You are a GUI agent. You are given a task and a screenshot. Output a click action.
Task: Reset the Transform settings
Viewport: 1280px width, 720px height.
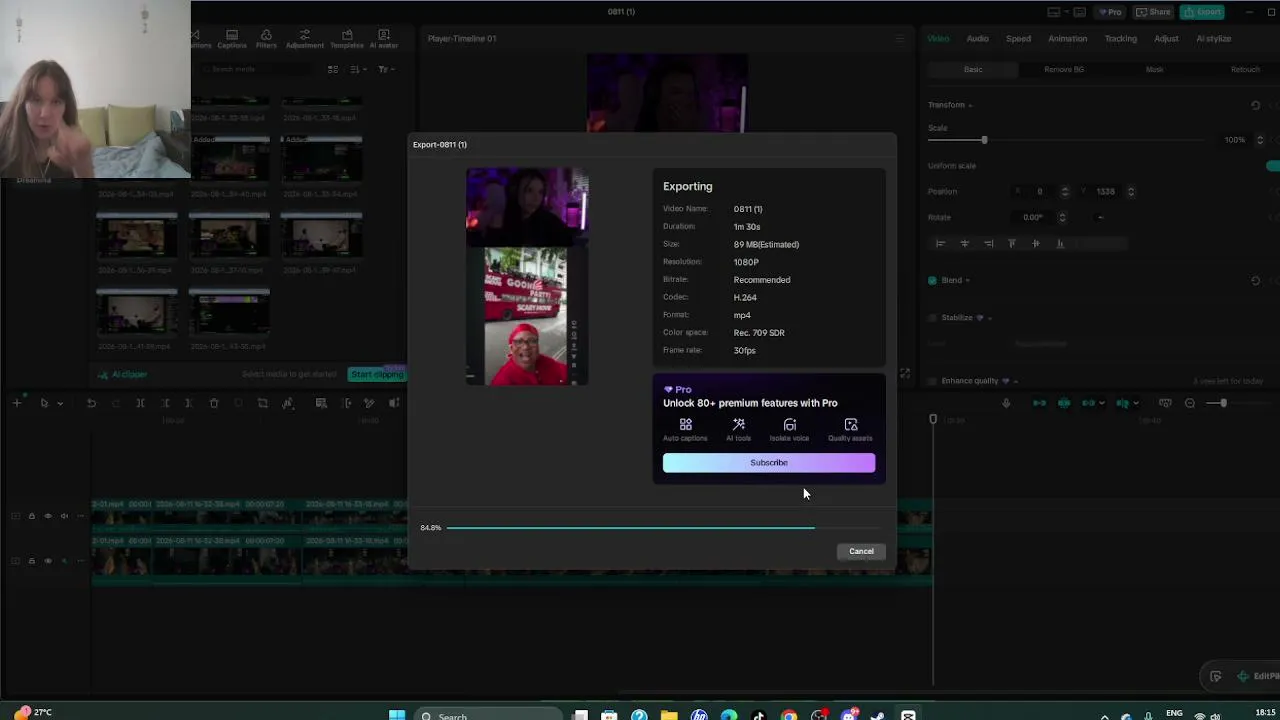[1255, 105]
